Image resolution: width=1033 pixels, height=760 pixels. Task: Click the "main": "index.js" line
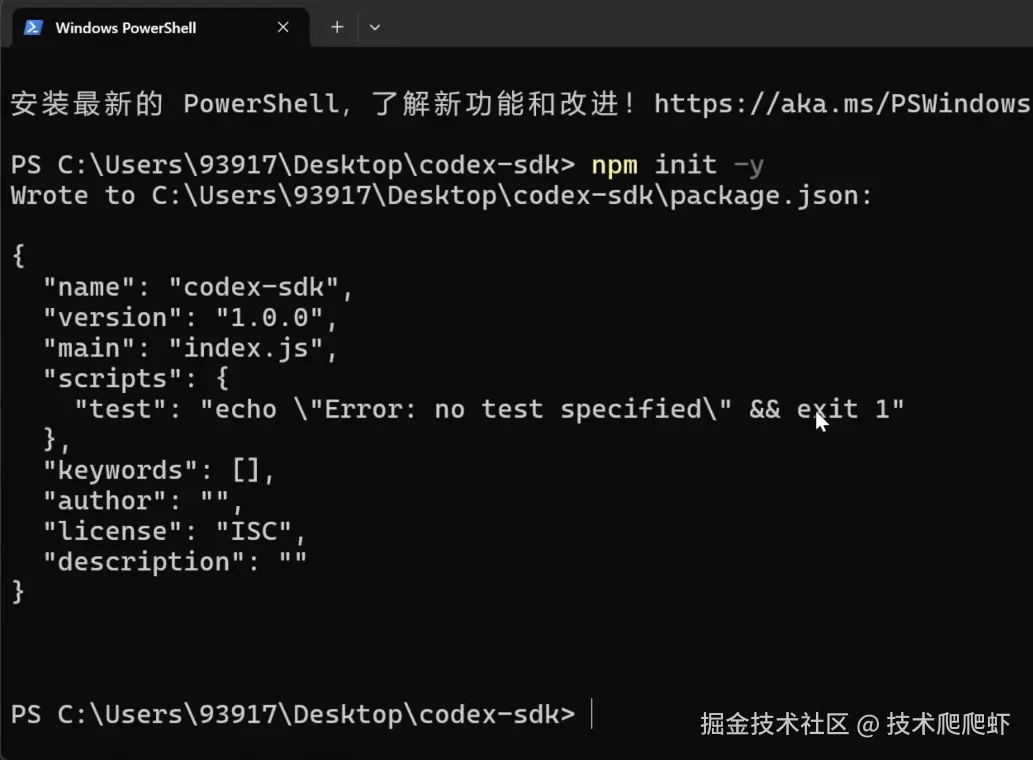click(x=190, y=348)
